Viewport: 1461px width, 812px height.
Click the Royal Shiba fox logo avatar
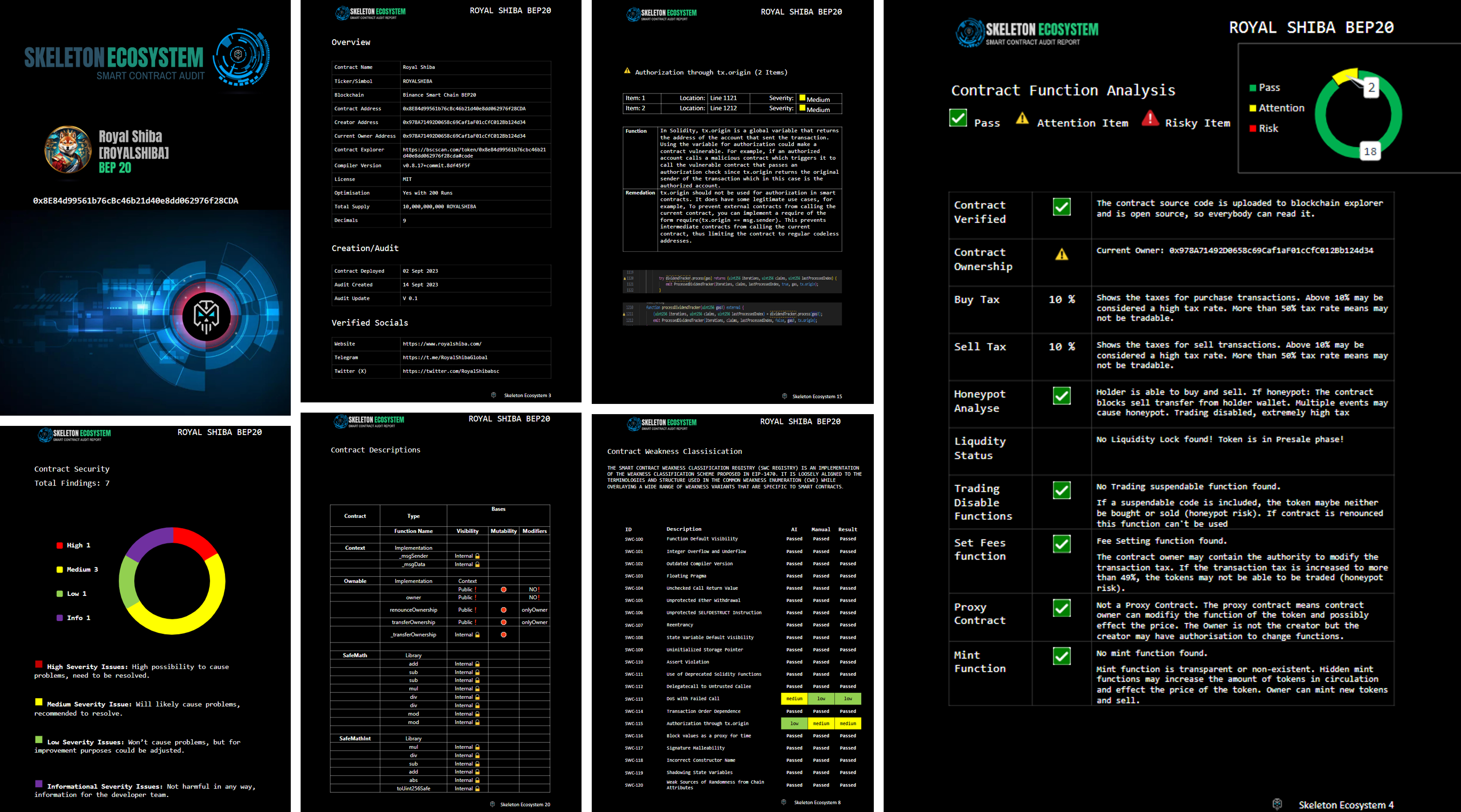[68, 150]
